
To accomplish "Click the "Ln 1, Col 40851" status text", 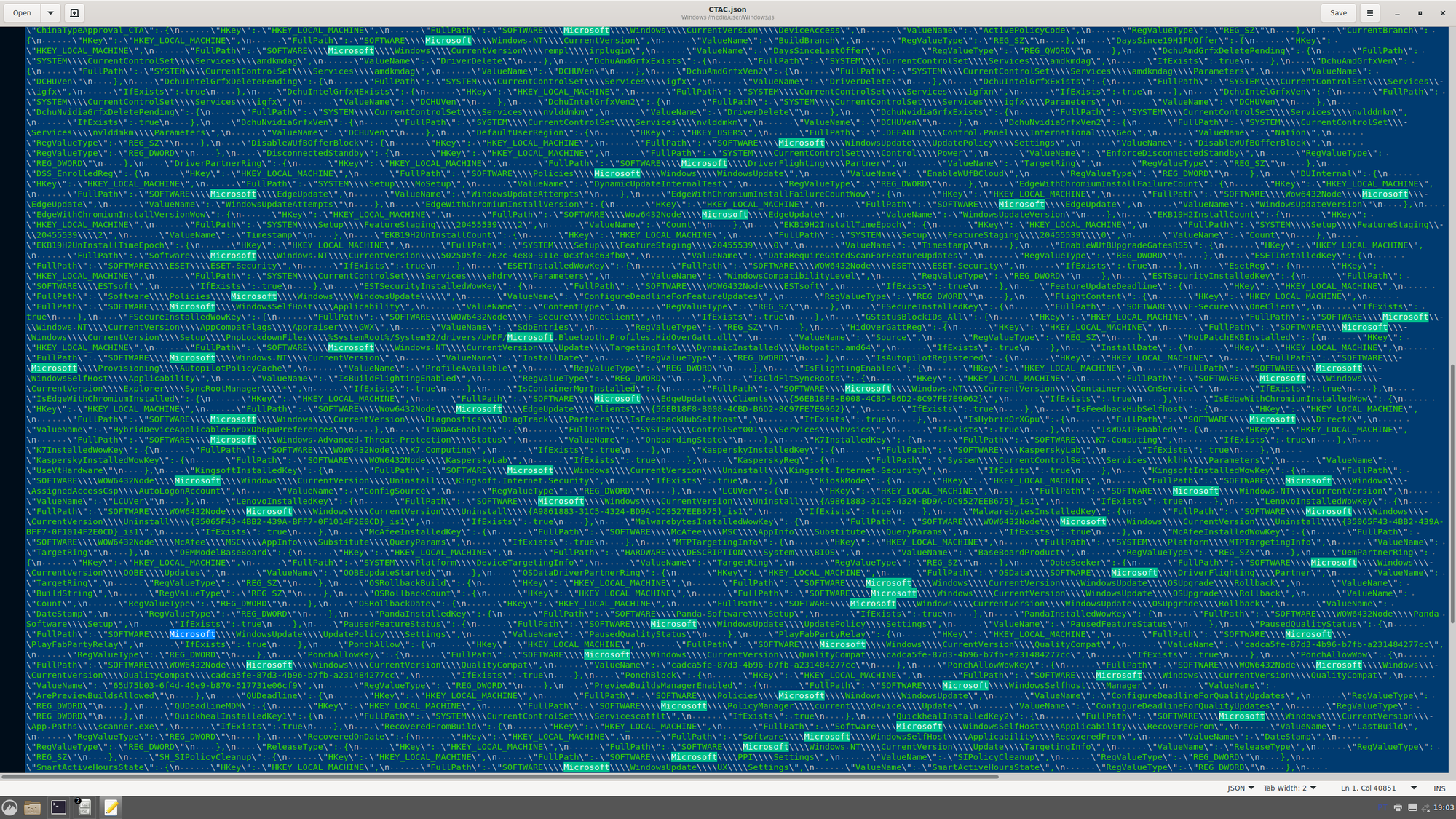I will [1368, 788].
